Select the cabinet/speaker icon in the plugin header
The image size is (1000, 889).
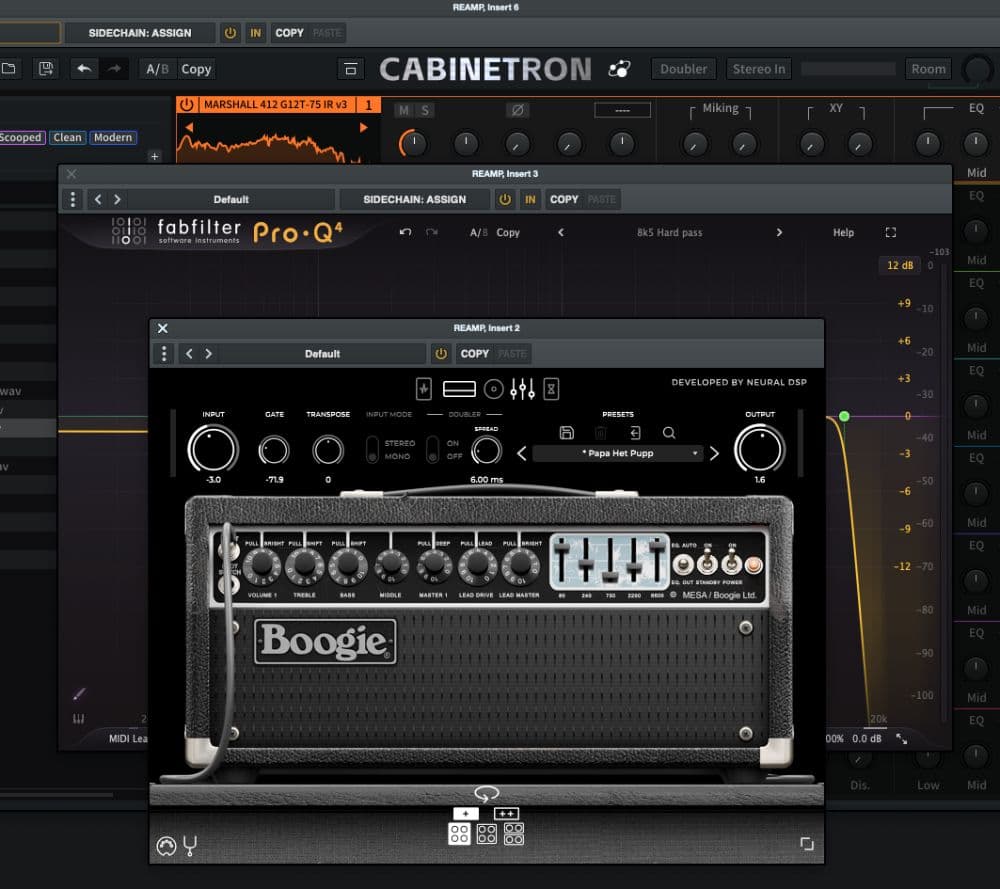[493, 388]
